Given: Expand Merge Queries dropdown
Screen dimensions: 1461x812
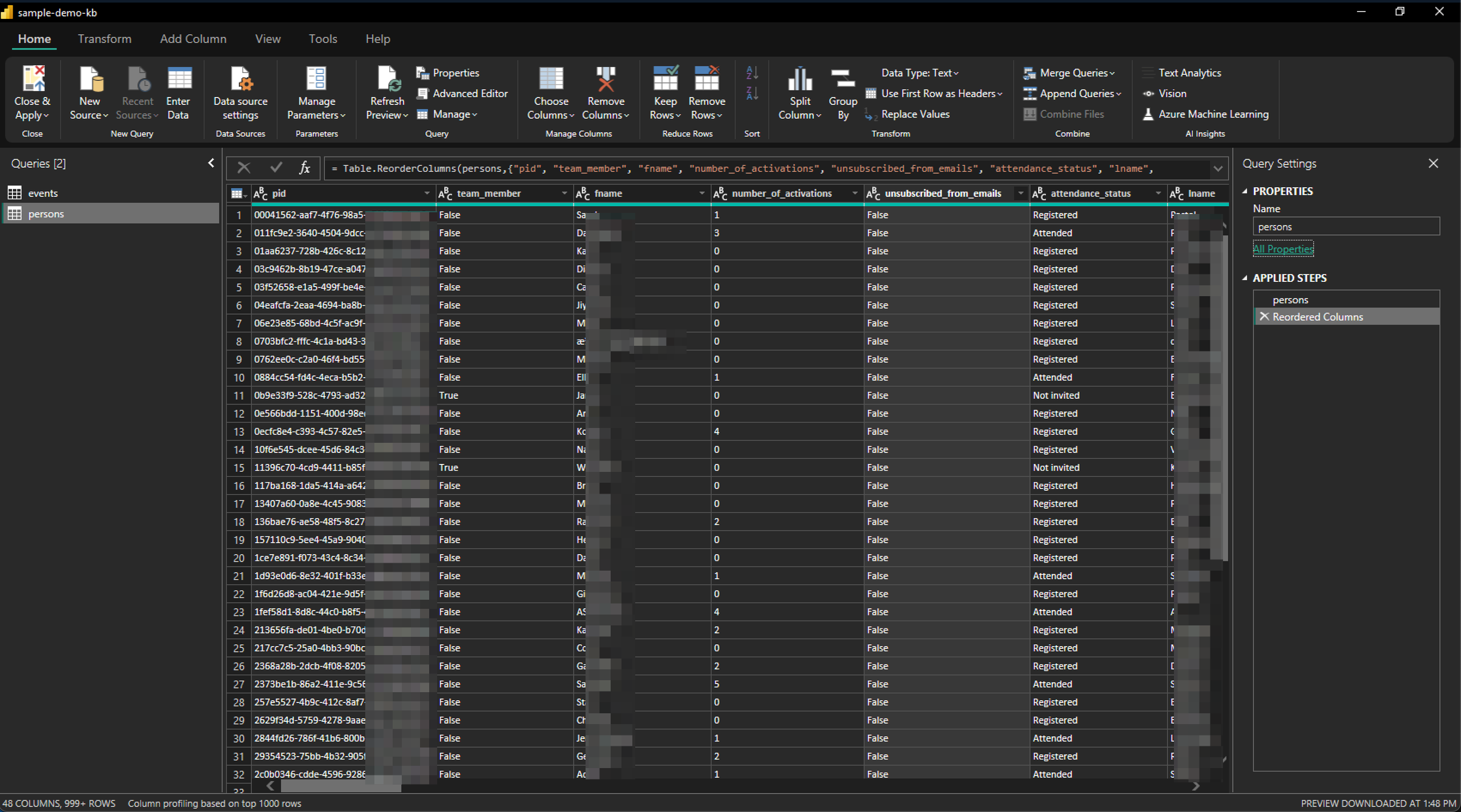Looking at the screenshot, I should [1112, 74].
